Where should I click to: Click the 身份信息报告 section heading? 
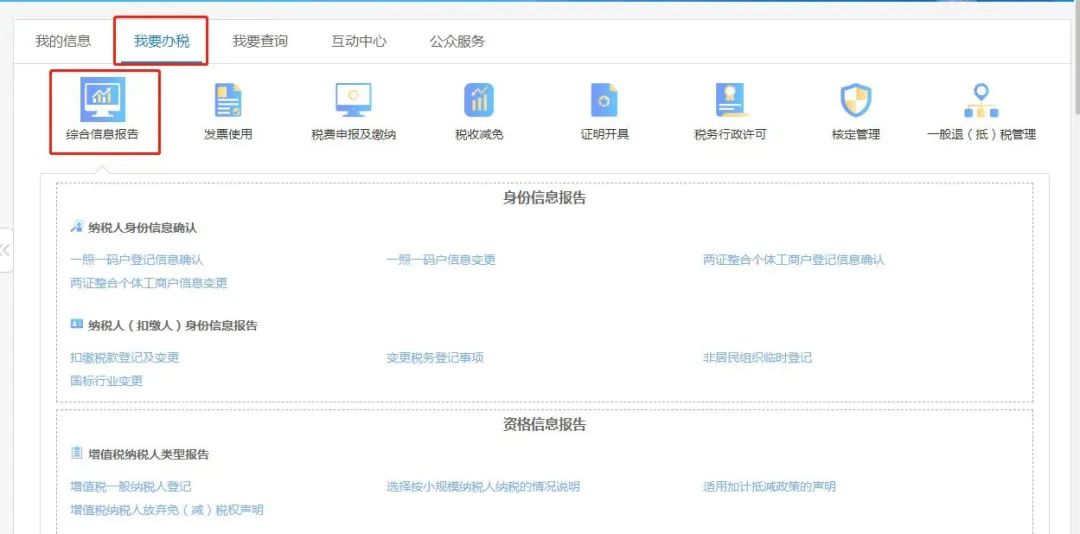(544, 198)
